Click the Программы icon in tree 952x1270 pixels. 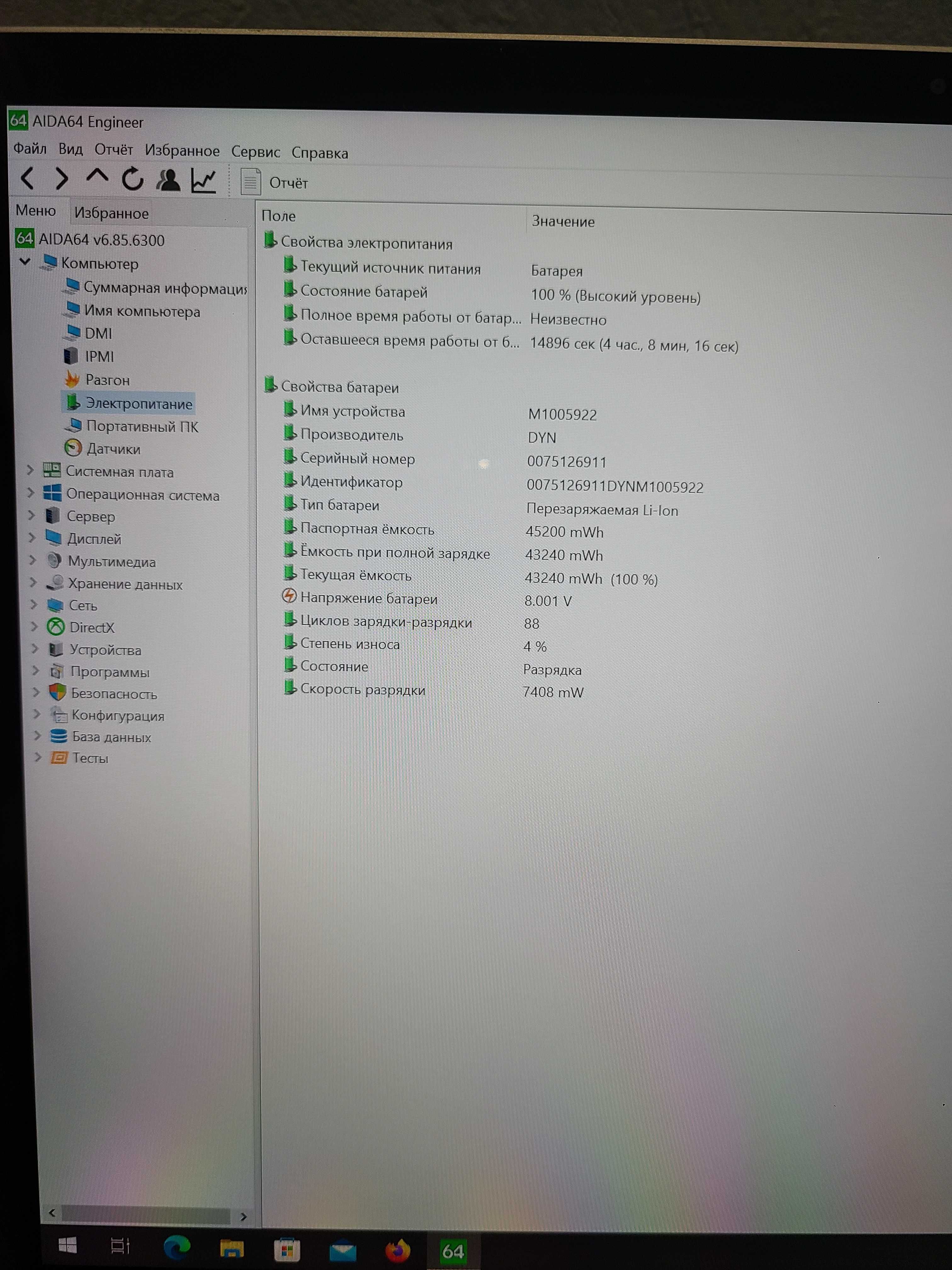pyautogui.click(x=57, y=671)
